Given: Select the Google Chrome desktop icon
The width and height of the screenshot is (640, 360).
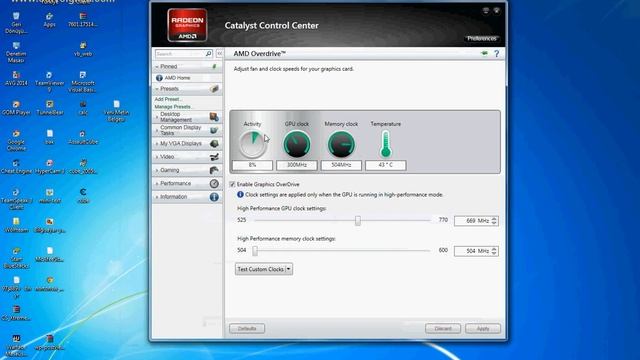Looking at the screenshot, I should coord(16,140).
